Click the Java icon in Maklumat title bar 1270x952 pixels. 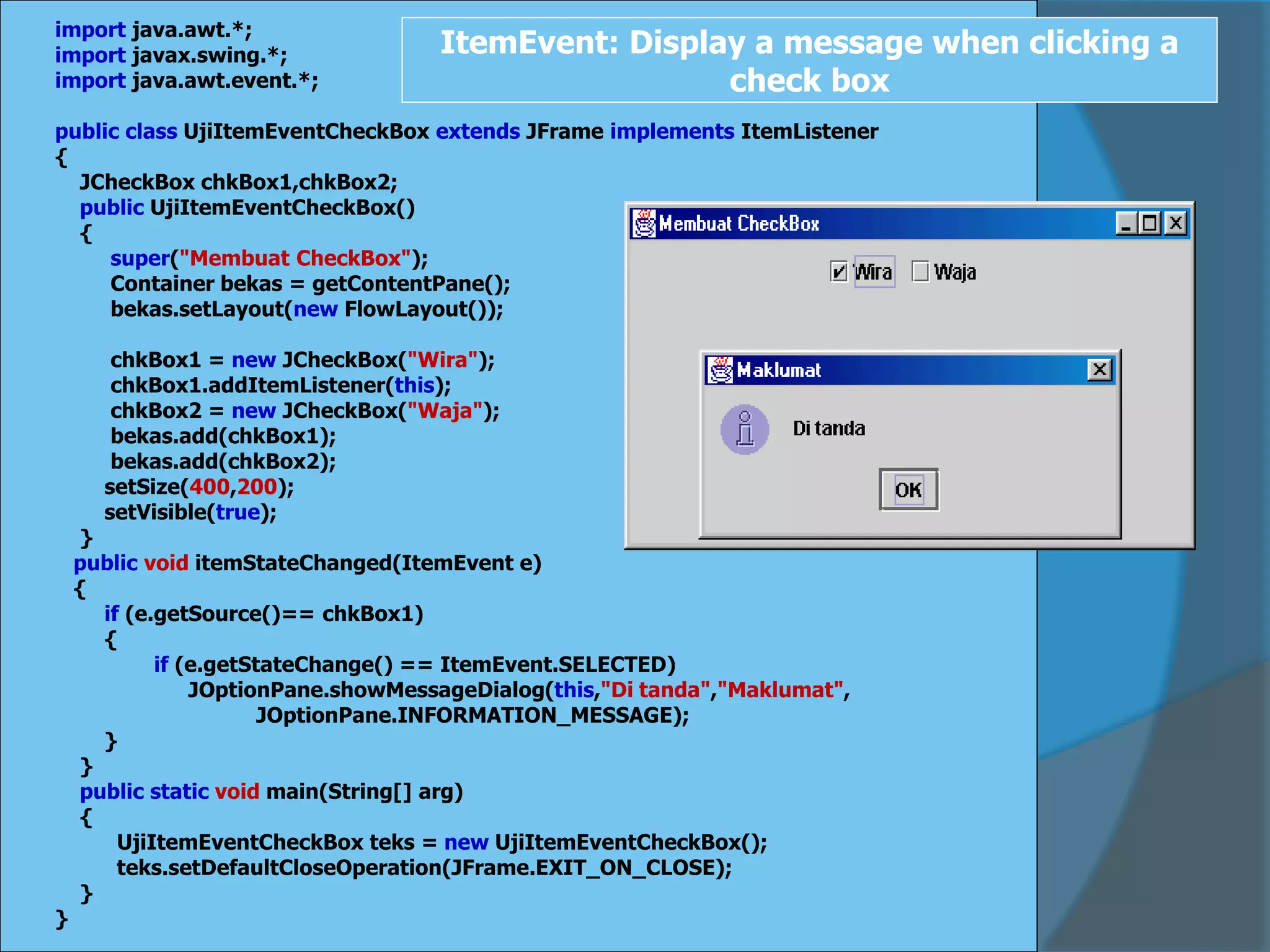click(721, 370)
